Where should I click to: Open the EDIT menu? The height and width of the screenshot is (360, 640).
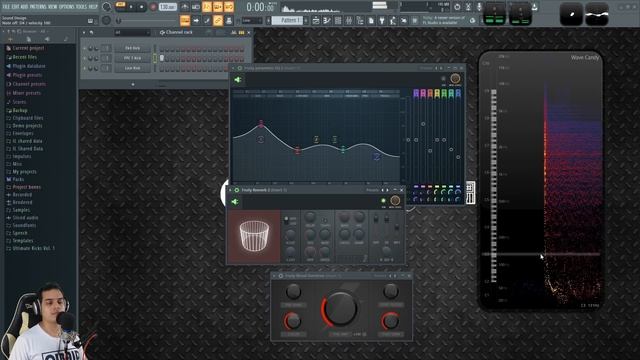pos(16,7)
